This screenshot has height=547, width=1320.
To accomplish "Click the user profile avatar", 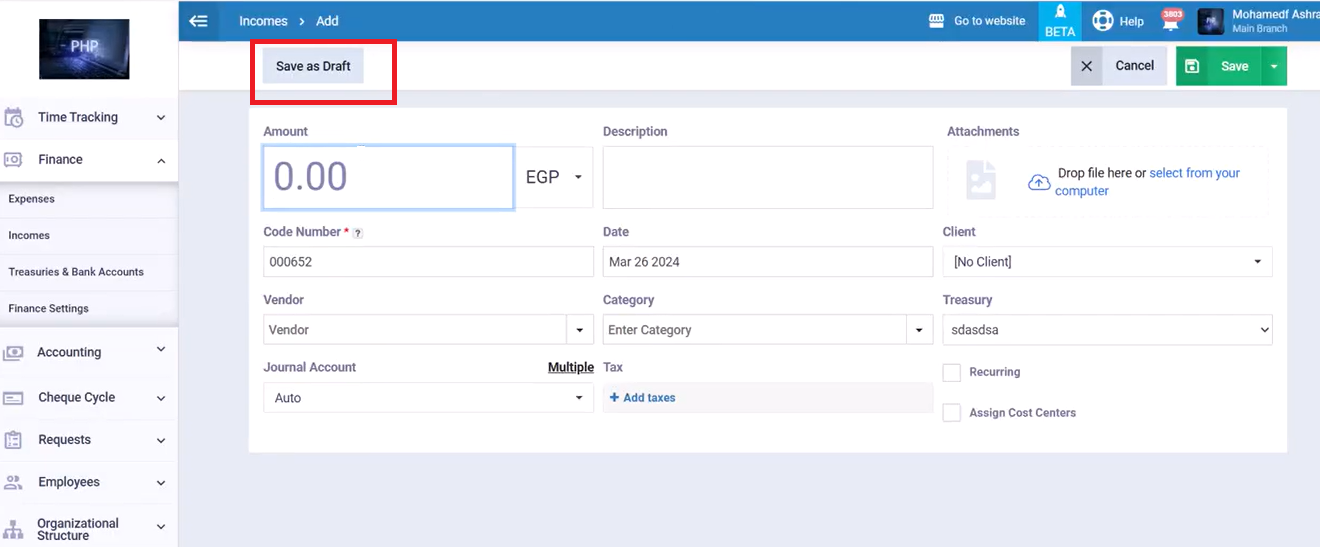I will tap(1210, 21).
